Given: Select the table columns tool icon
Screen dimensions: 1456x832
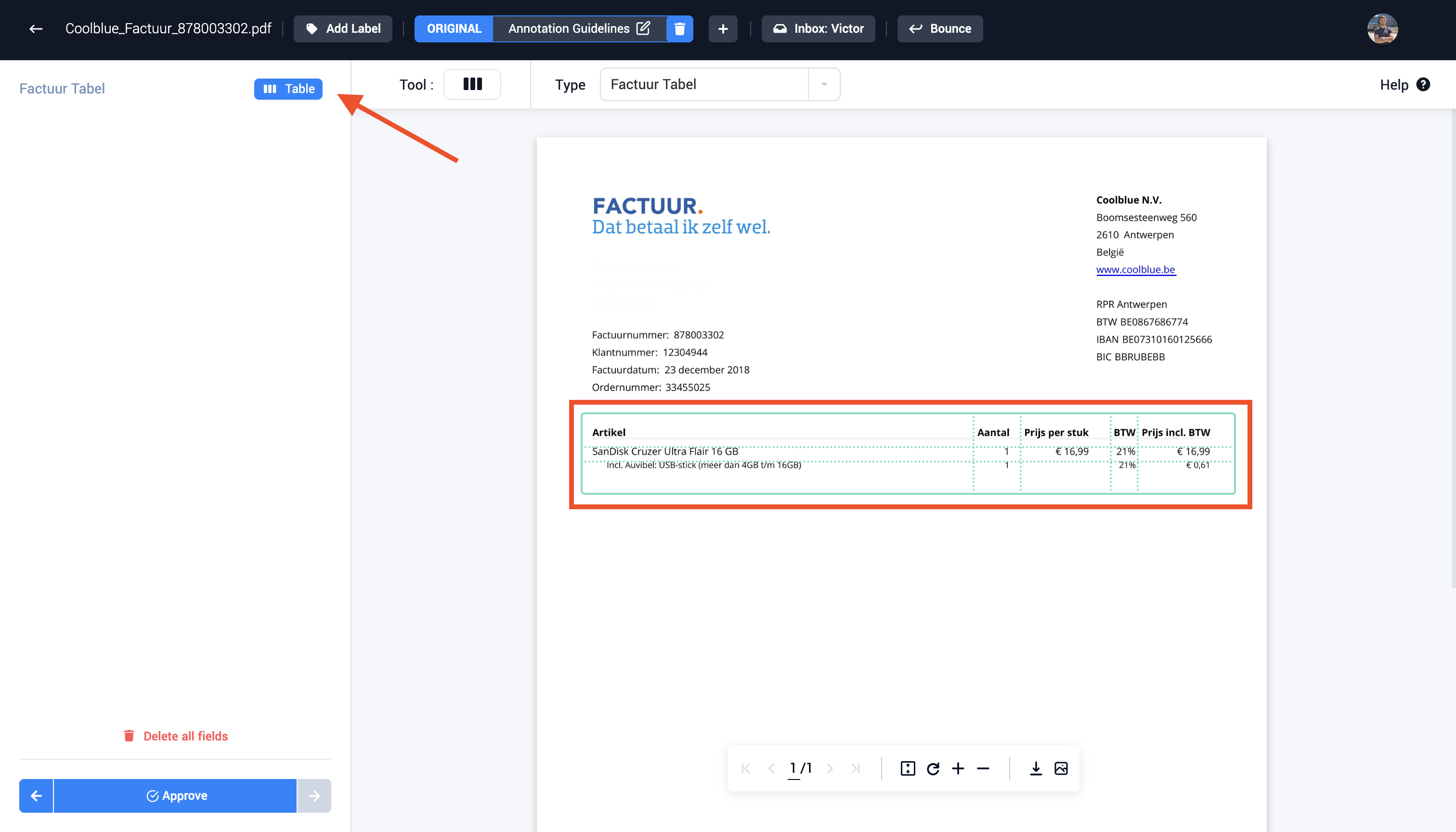Looking at the screenshot, I should pos(472,85).
